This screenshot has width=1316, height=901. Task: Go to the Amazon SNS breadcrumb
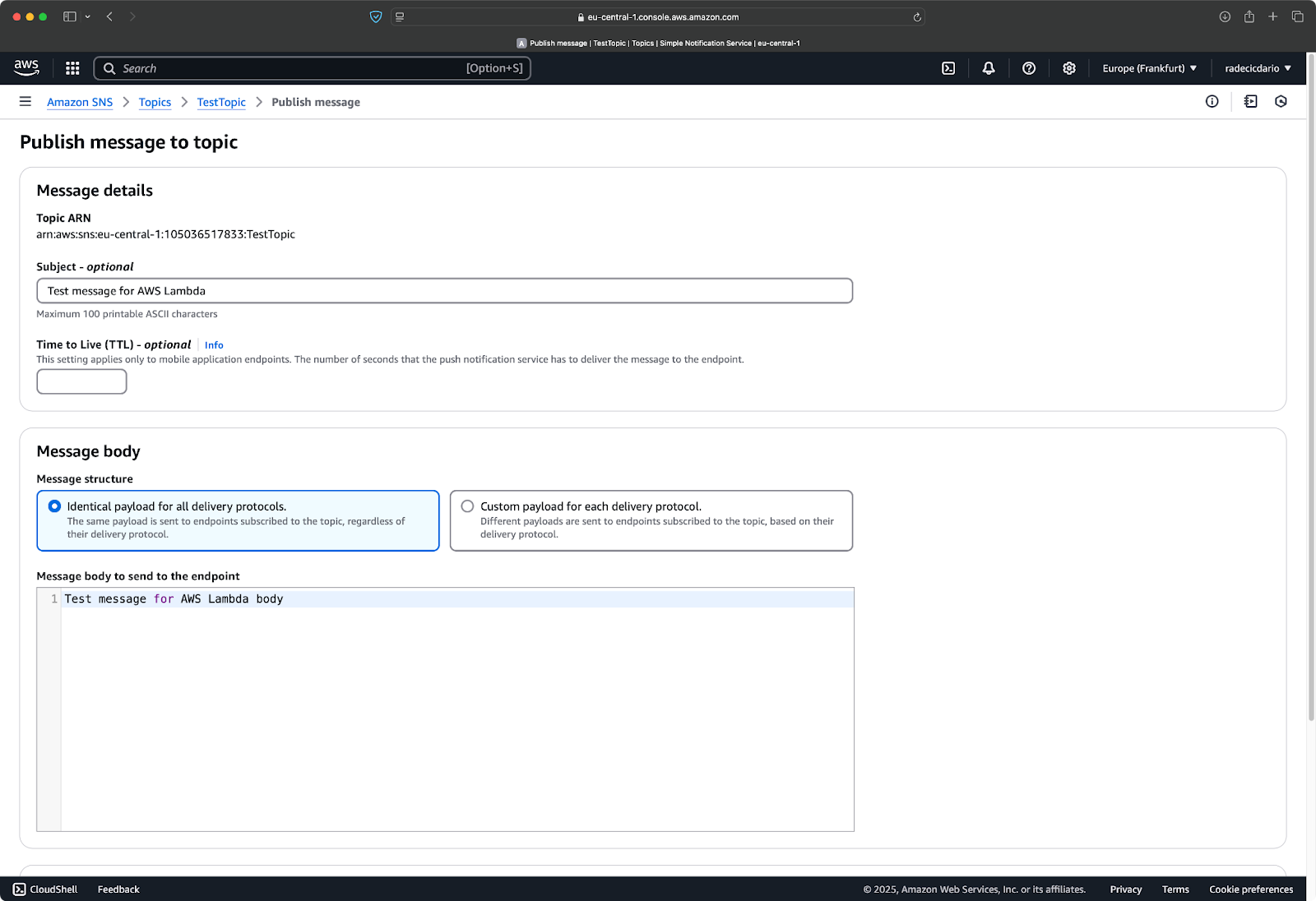80,102
